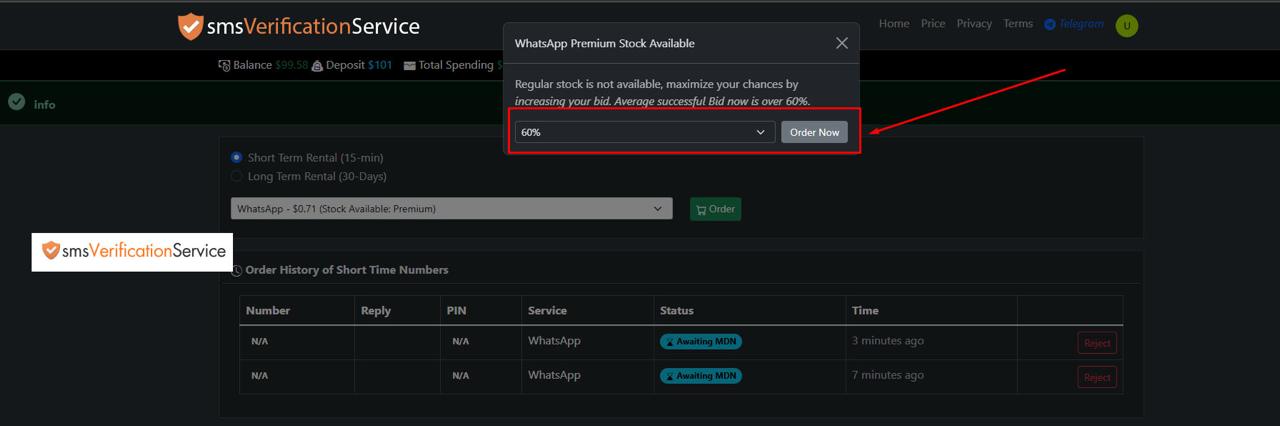Select Short Term Rental (15-min) option
This screenshot has height=426, width=1280.
click(x=237, y=157)
